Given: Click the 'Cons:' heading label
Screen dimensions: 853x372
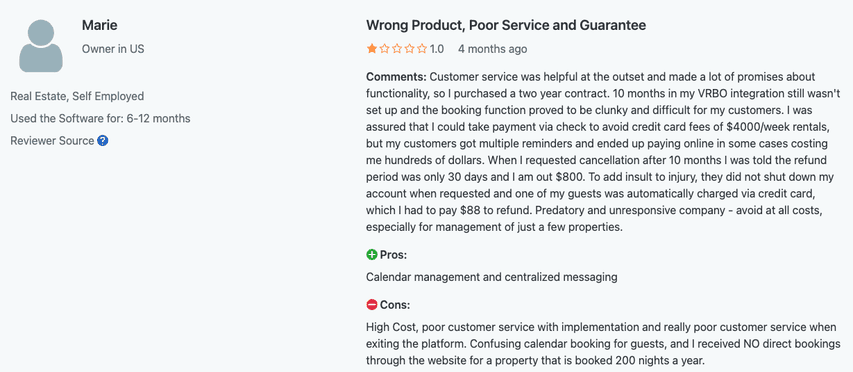Looking at the screenshot, I should [395, 305].
